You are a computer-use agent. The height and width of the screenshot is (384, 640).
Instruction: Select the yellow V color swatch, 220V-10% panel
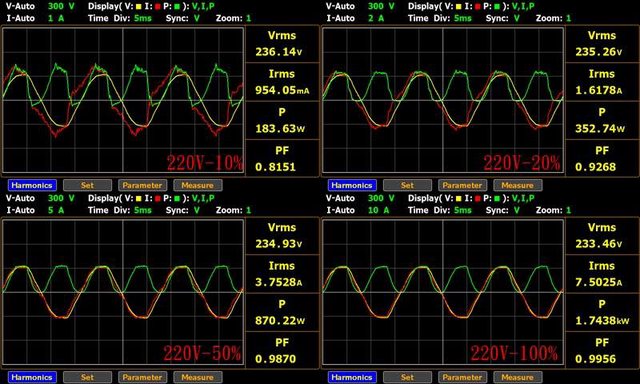138,7
